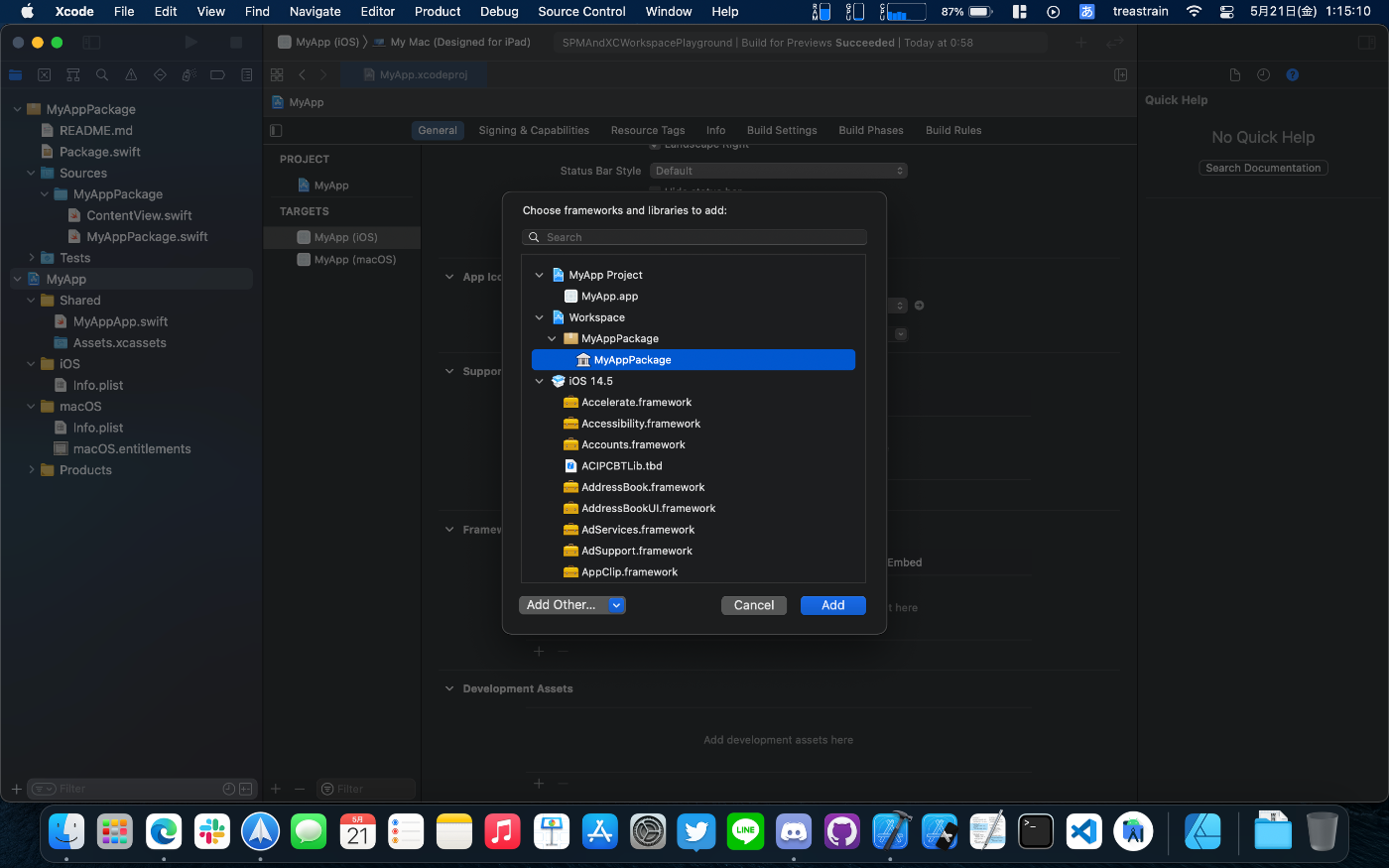Switch to the Resource Tags tab
The height and width of the screenshot is (868, 1389).
coord(648,131)
